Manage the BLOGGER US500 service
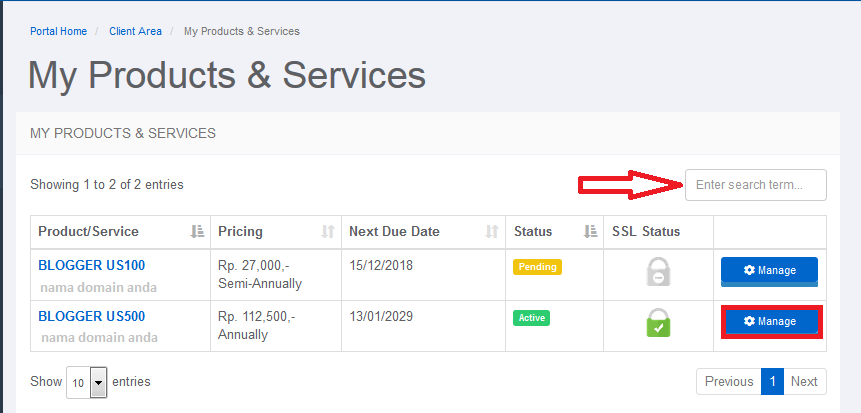 [771, 322]
